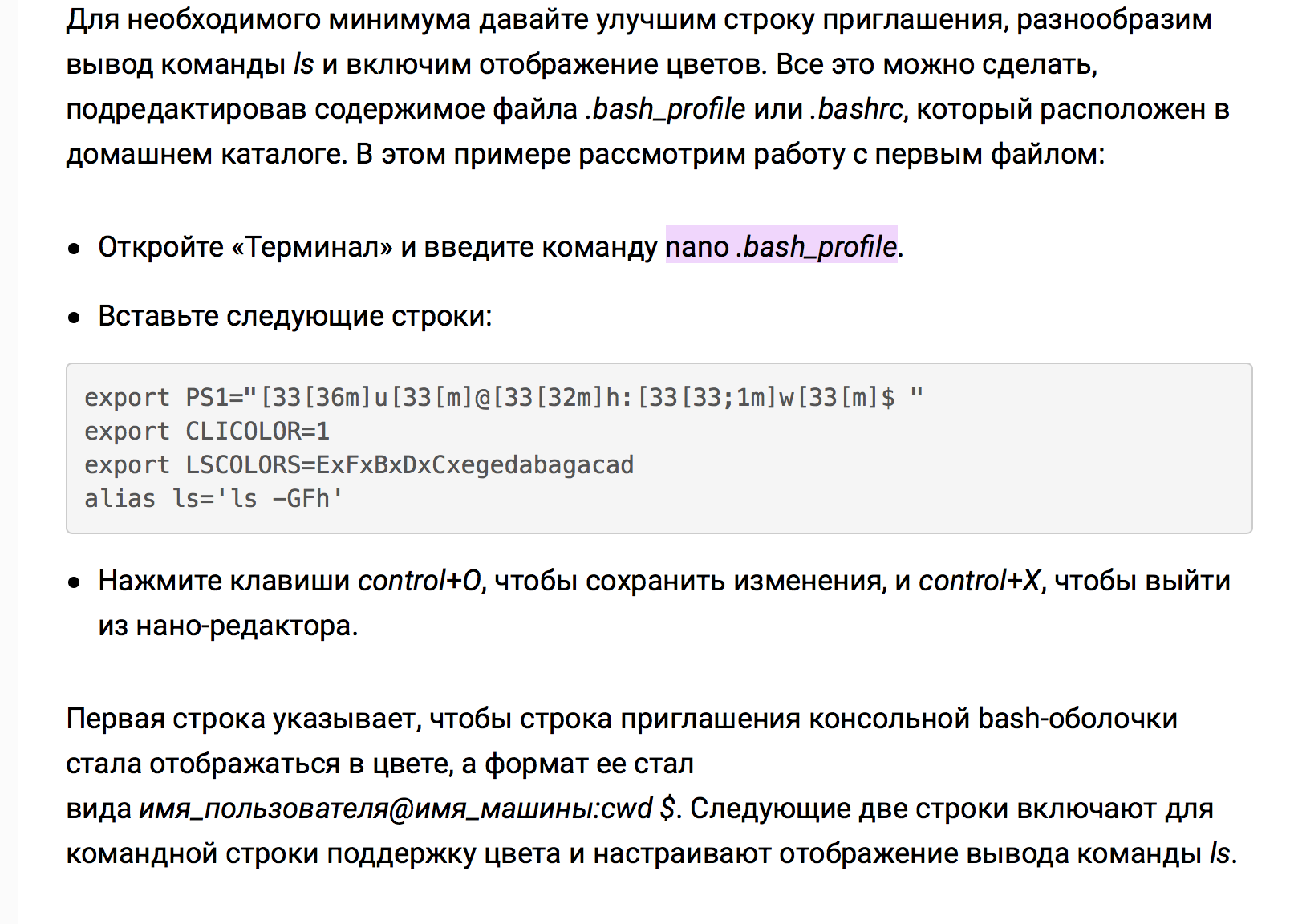Click the italic .bashrc filename
The height and width of the screenshot is (924, 1290).
point(858,109)
